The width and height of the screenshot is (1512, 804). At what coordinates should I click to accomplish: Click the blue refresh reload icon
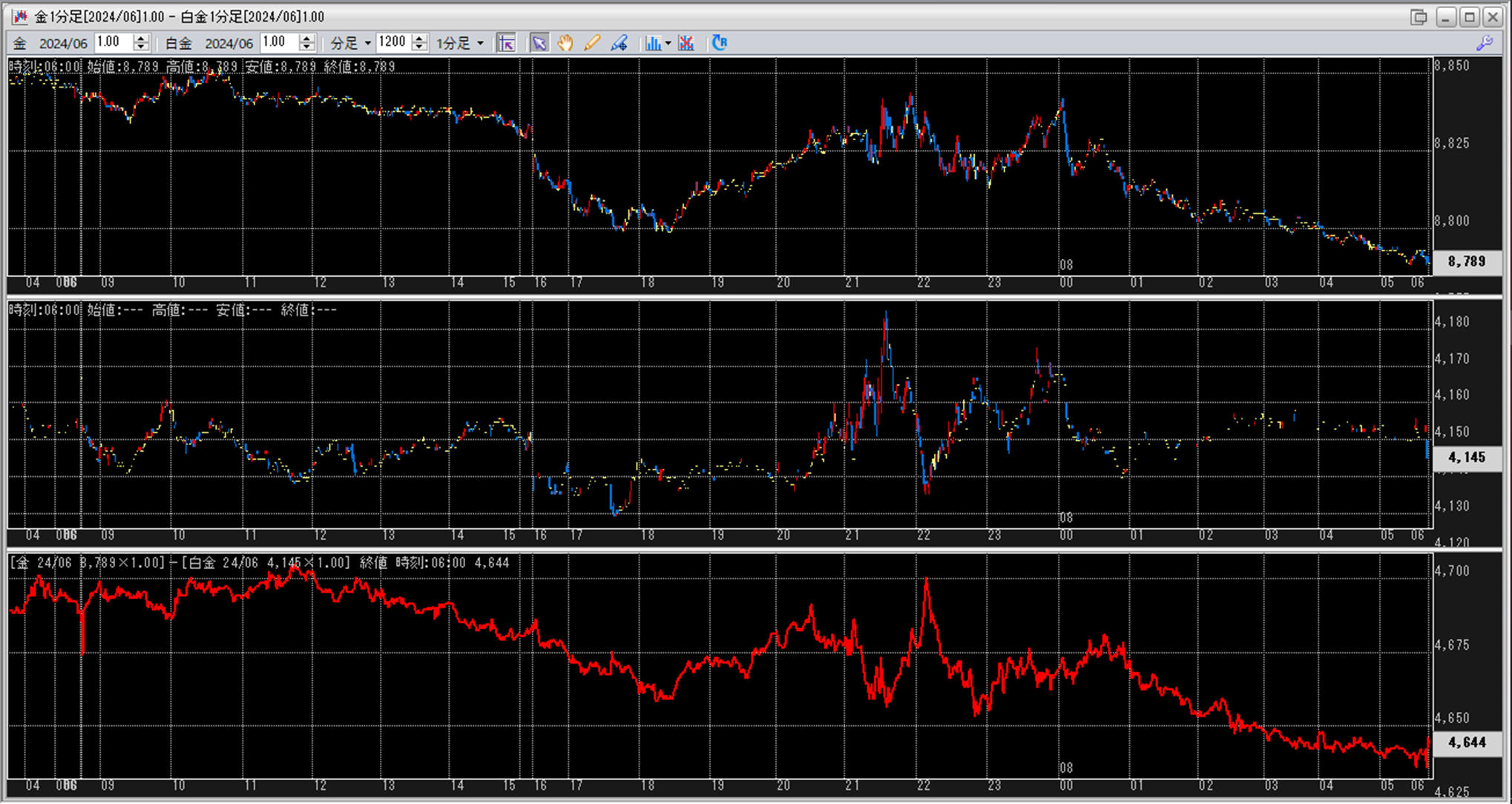point(719,43)
